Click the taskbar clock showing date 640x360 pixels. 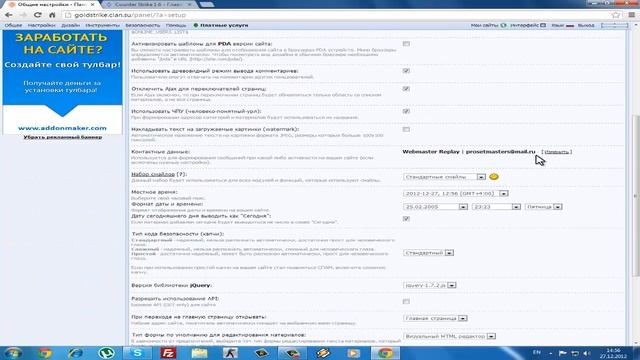click(613, 353)
